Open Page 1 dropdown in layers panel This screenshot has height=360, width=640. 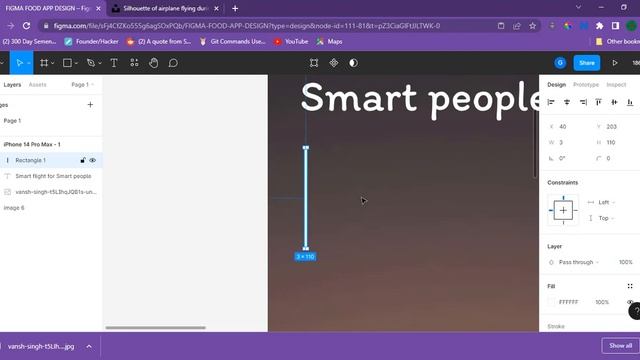coord(83,84)
